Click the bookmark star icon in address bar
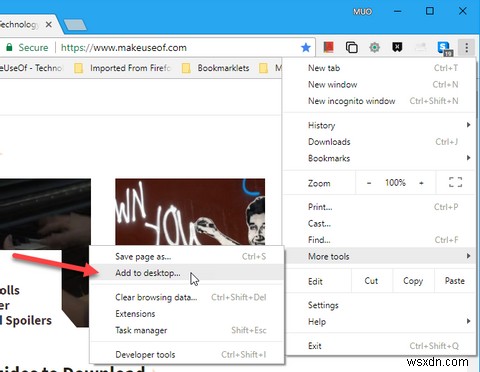This screenshot has width=480, height=372. pyautogui.click(x=305, y=48)
